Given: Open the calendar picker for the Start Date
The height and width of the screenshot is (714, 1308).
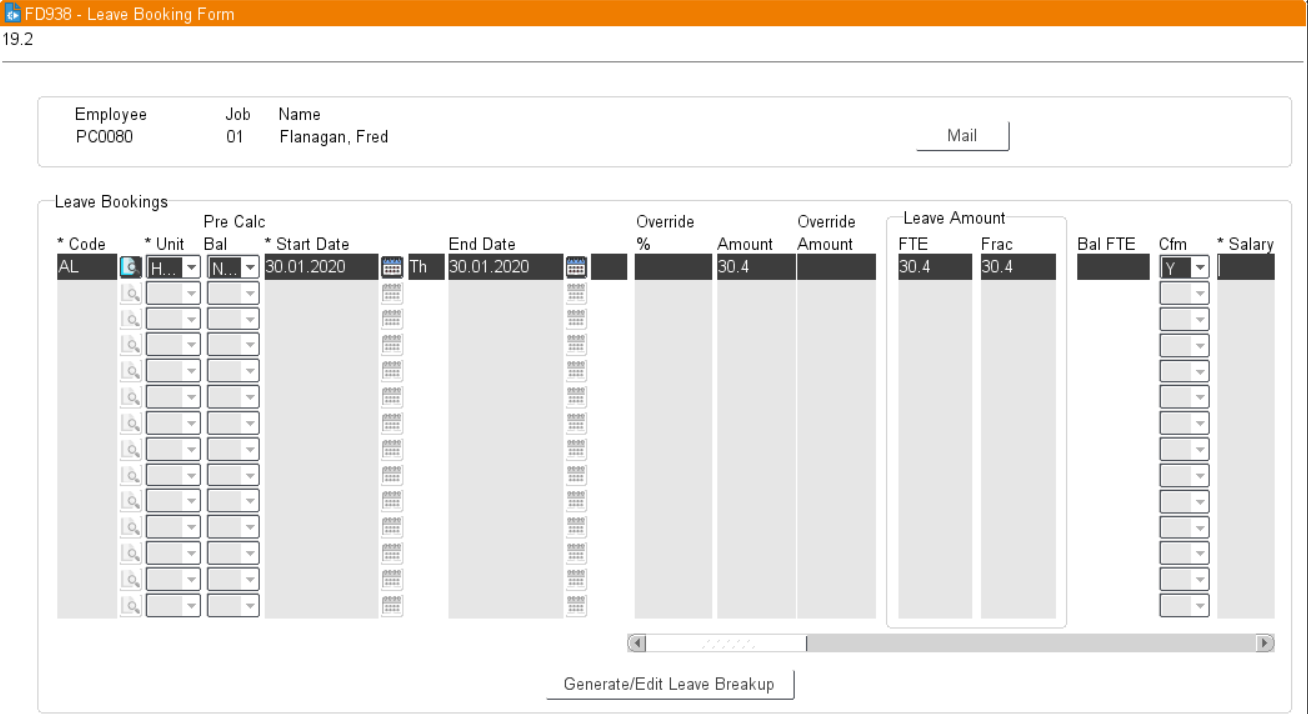Looking at the screenshot, I should point(391,265).
